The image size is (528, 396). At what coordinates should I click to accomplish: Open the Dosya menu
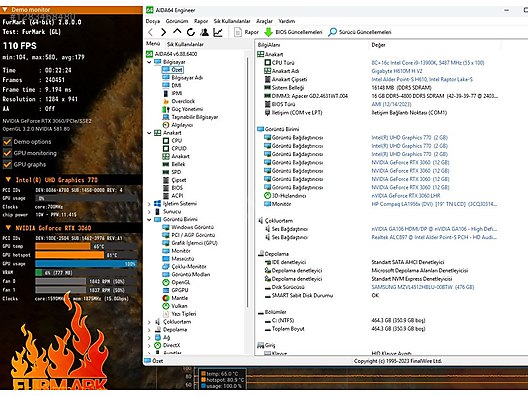click(153, 21)
